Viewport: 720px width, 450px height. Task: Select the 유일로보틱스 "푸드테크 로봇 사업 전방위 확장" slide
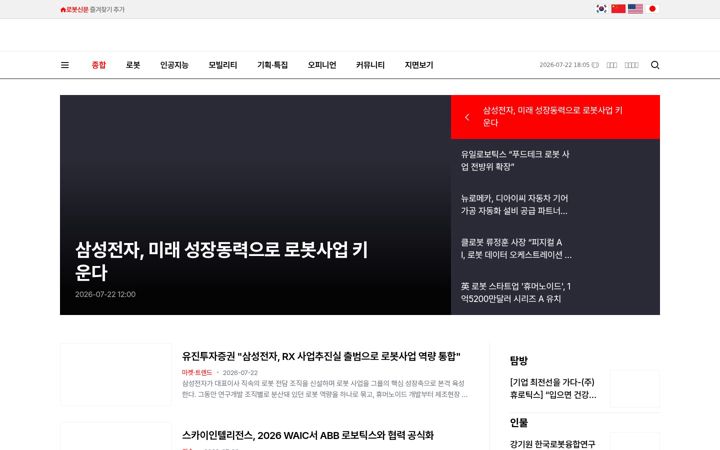[515, 161]
